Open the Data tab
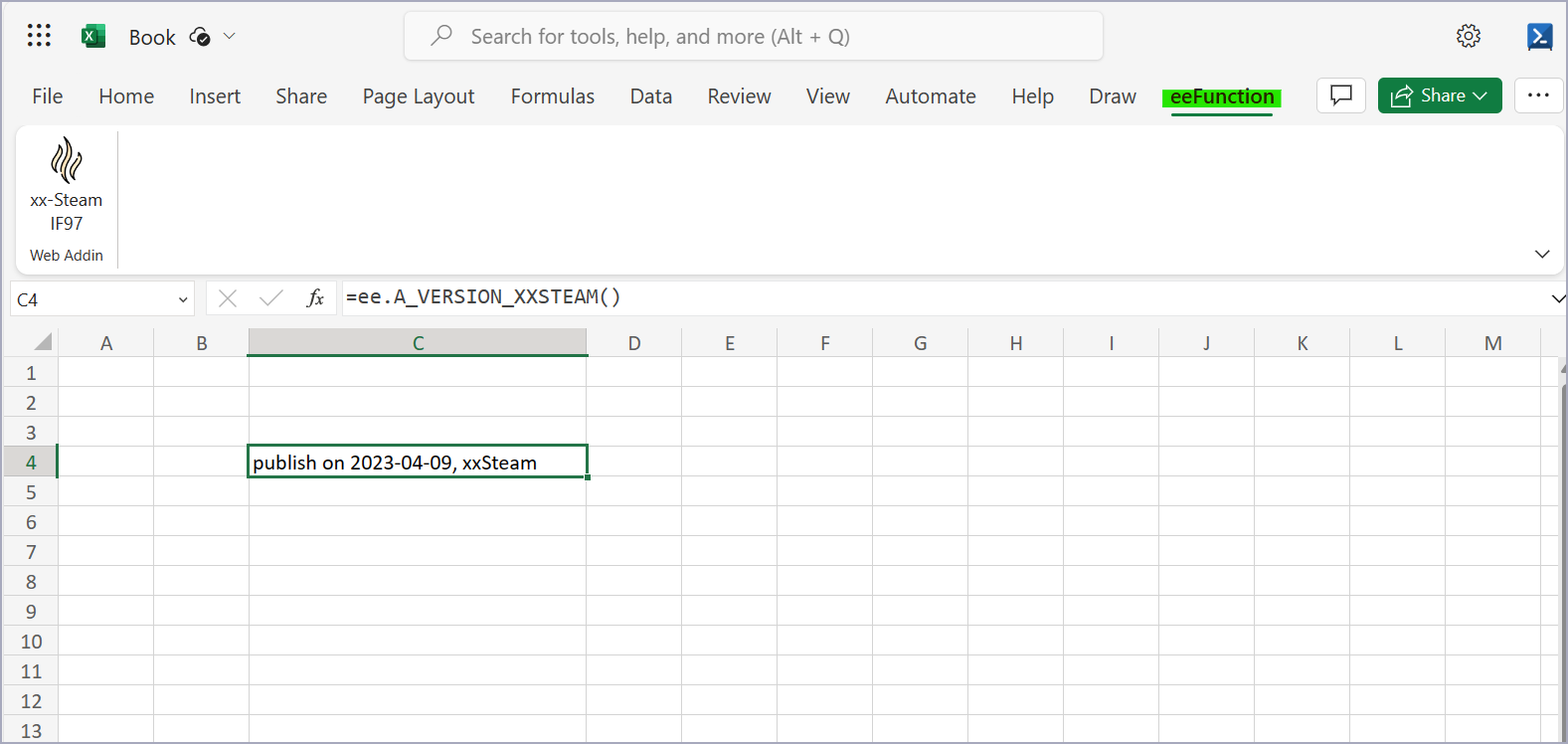This screenshot has width=1568, height=744. coord(651,96)
